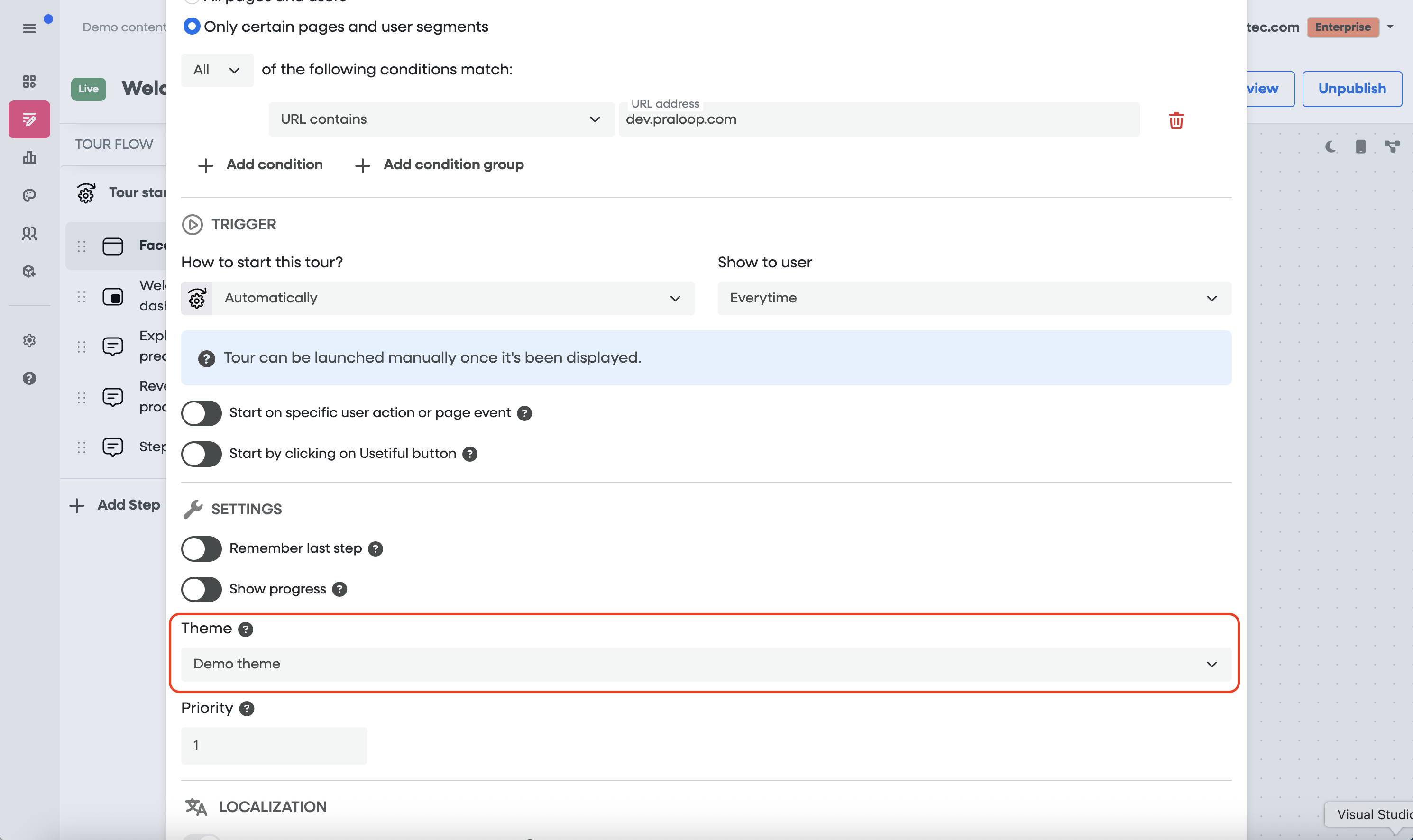Screen dimensions: 1413x840
Task: Expand the Show to user Everytime dropdown
Action: point(974,298)
